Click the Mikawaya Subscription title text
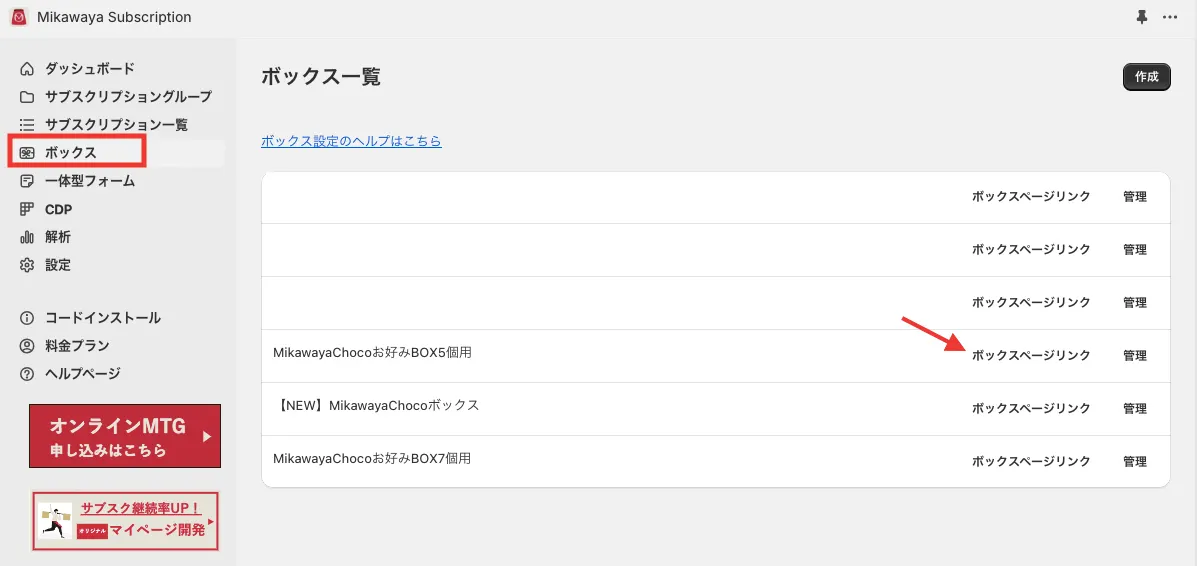 pos(115,17)
